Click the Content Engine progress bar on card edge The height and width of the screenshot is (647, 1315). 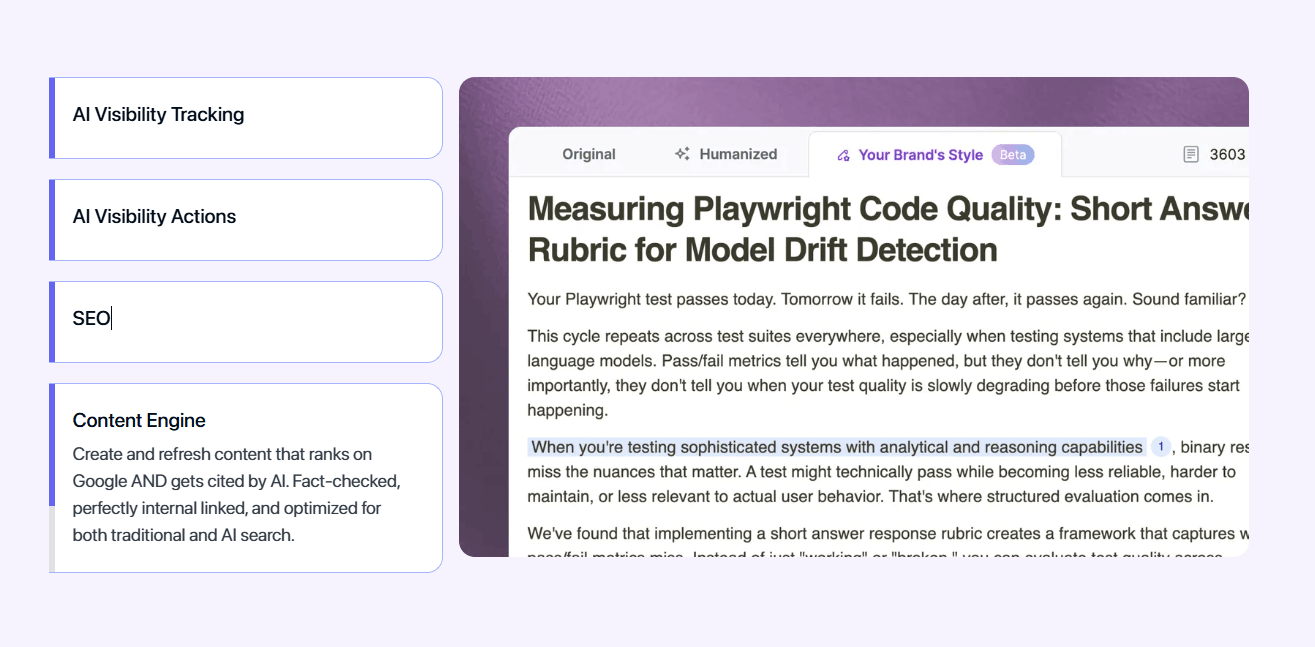[52, 538]
